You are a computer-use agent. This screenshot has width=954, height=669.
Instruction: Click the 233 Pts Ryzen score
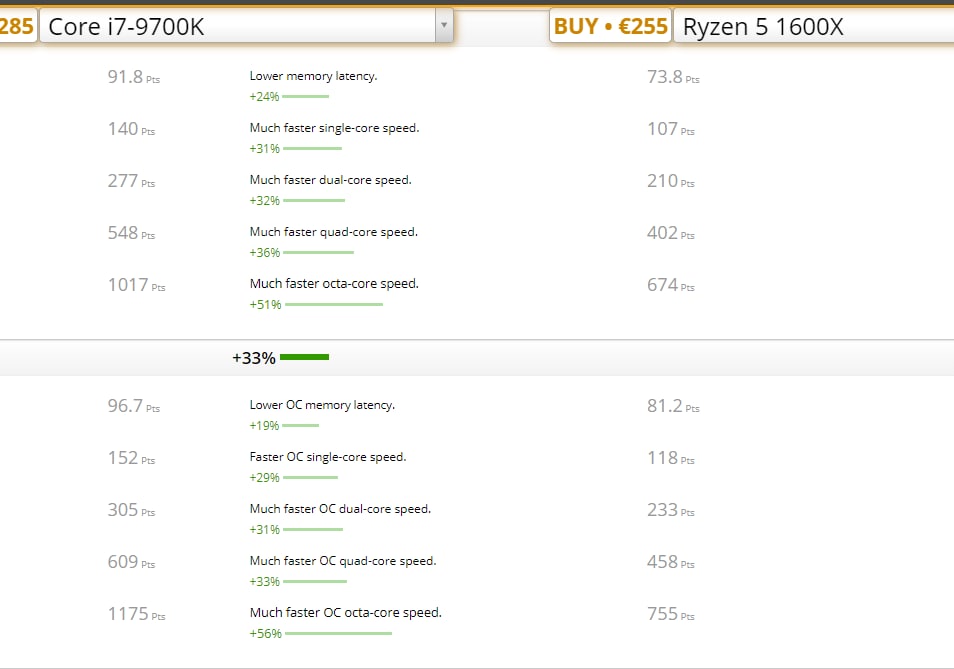(x=670, y=510)
